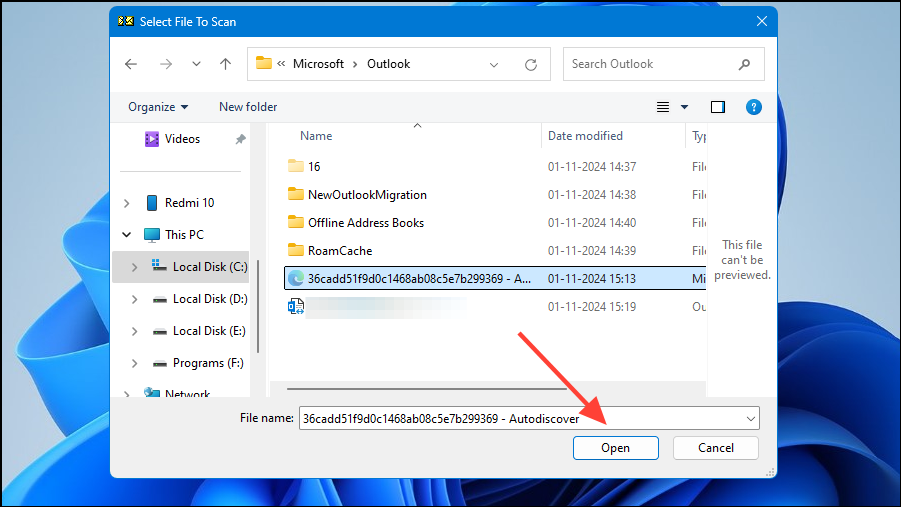901x507 pixels.
Task: Click the sidebar vertical scrollbar
Action: pyautogui.click(x=258, y=306)
